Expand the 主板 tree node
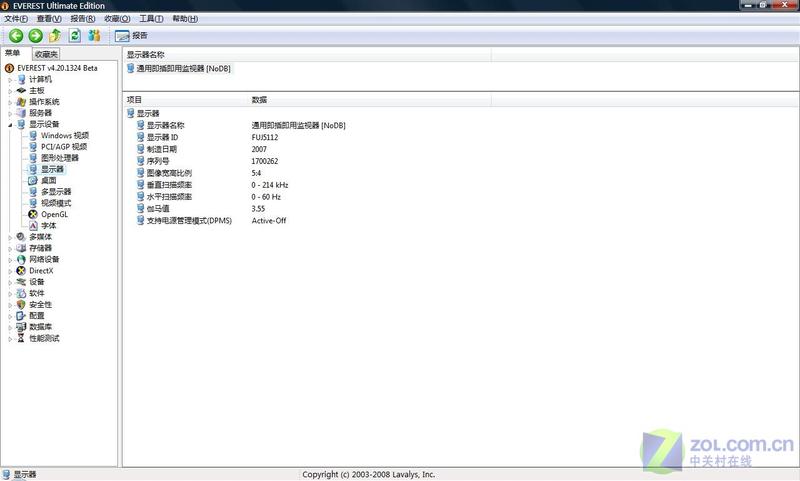800x481 pixels. [10, 91]
